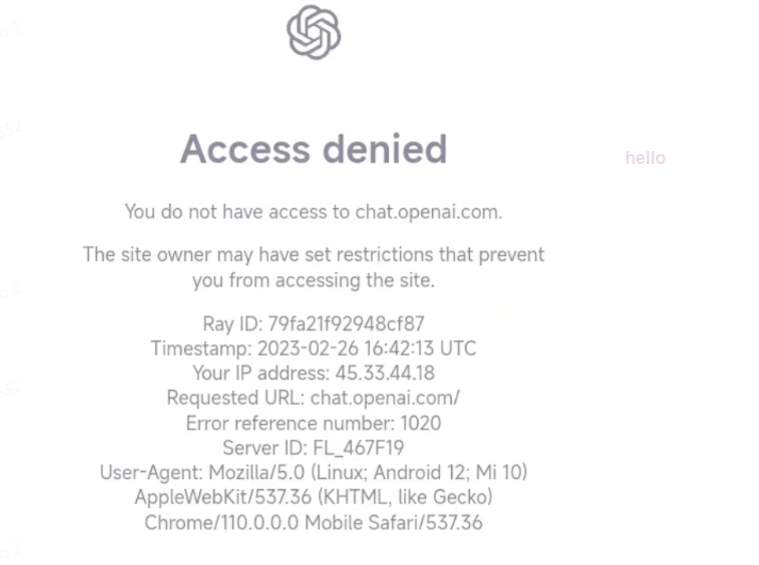Image resolution: width=759 pixels, height=565 pixels.
Task: Click the Timestamp line
Action: [x=313, y=349]
